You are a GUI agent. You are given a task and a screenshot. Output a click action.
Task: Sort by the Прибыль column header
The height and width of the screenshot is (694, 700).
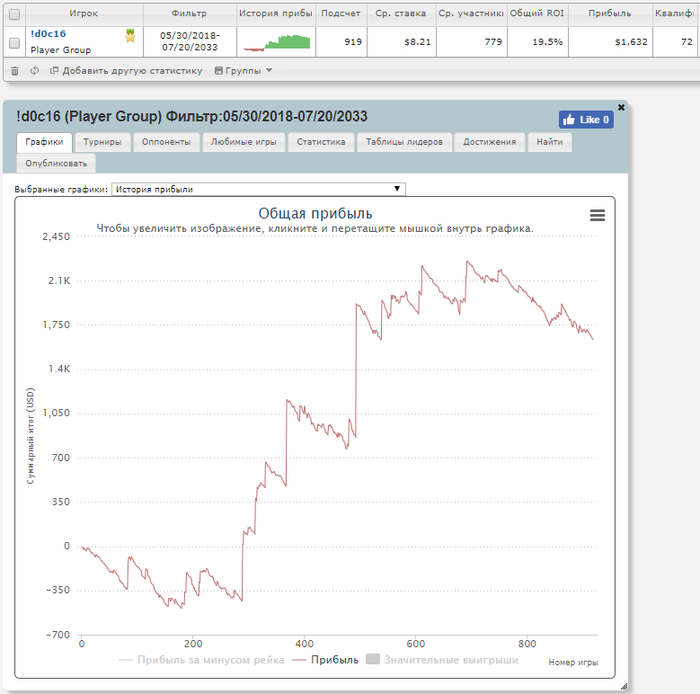coord(610,13)
